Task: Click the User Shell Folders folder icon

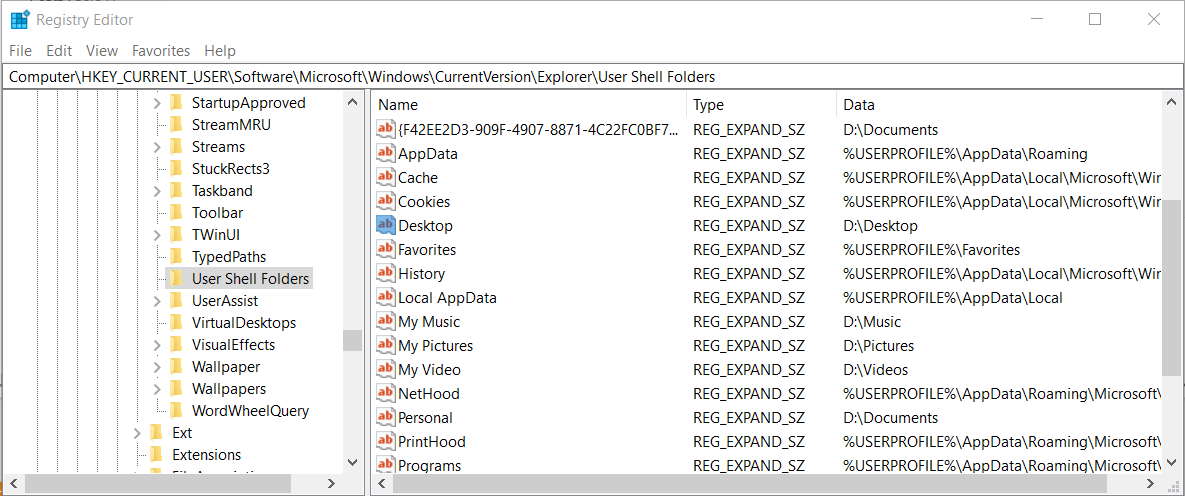Action: [x=176, y=278]
